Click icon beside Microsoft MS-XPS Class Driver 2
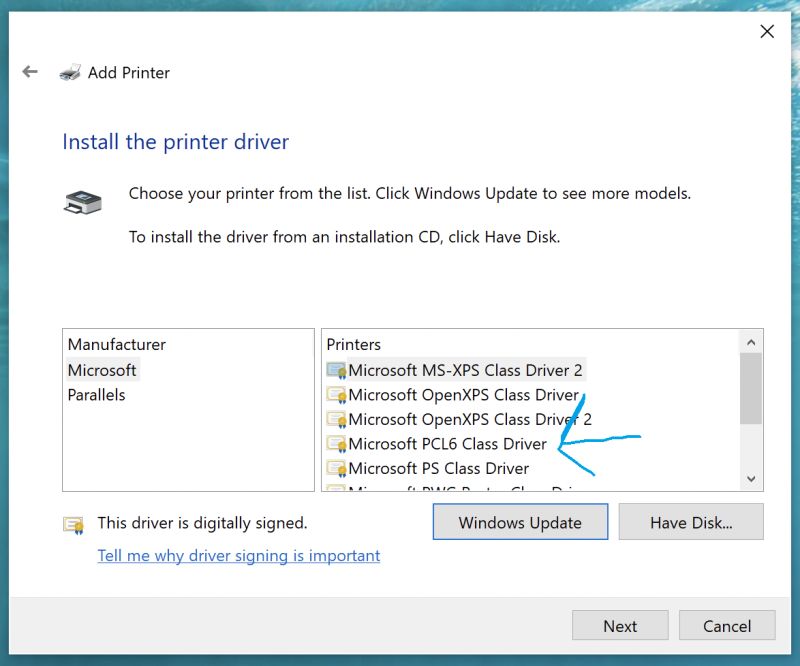Image resolution: width=800 pixels, height=666 pixels. pos(337,370)
